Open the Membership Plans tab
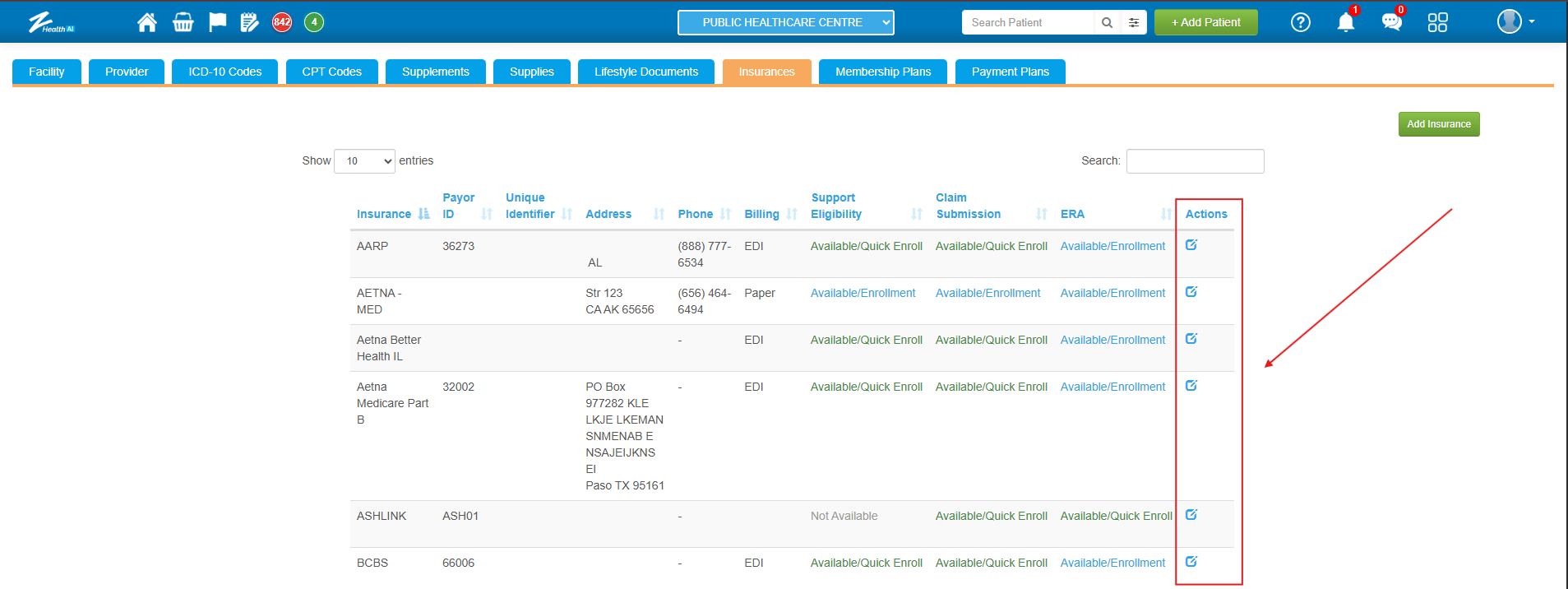 [x=883, y=72]
